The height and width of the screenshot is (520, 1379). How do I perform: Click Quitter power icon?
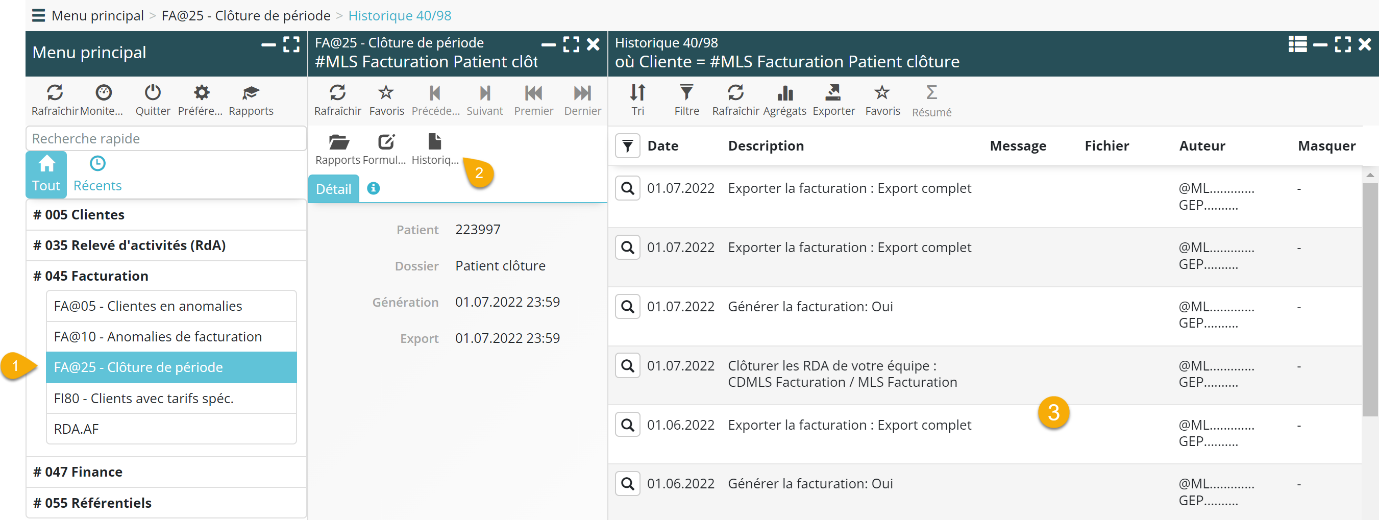152,93
